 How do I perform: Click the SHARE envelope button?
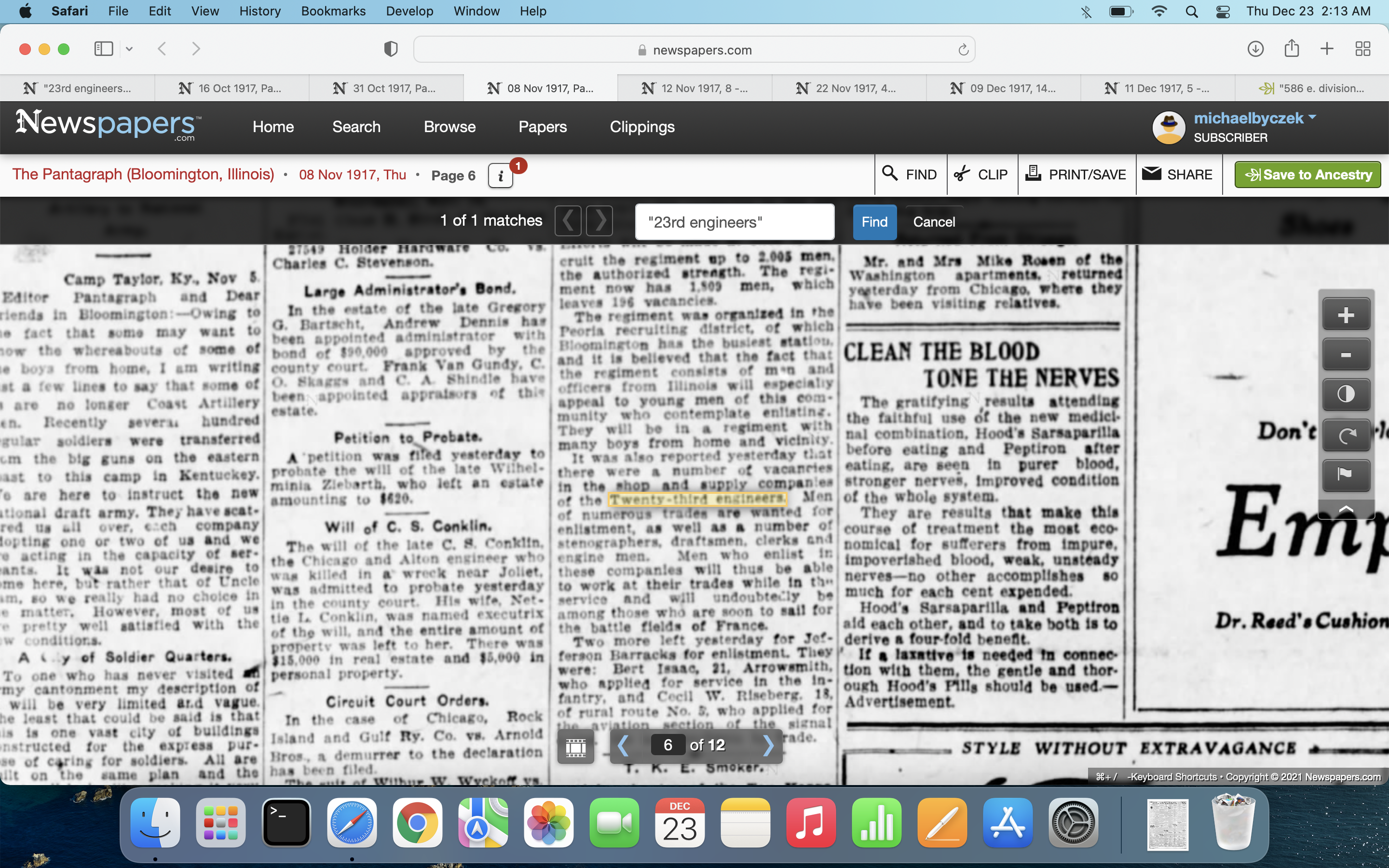[x=1178, y=175]
